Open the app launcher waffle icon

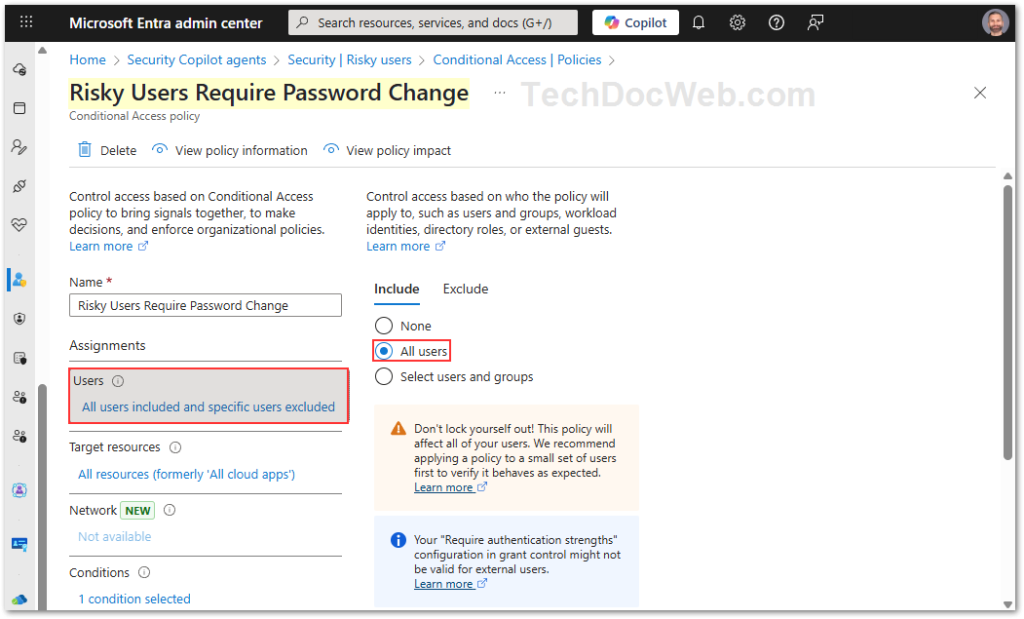click(26, 22)
